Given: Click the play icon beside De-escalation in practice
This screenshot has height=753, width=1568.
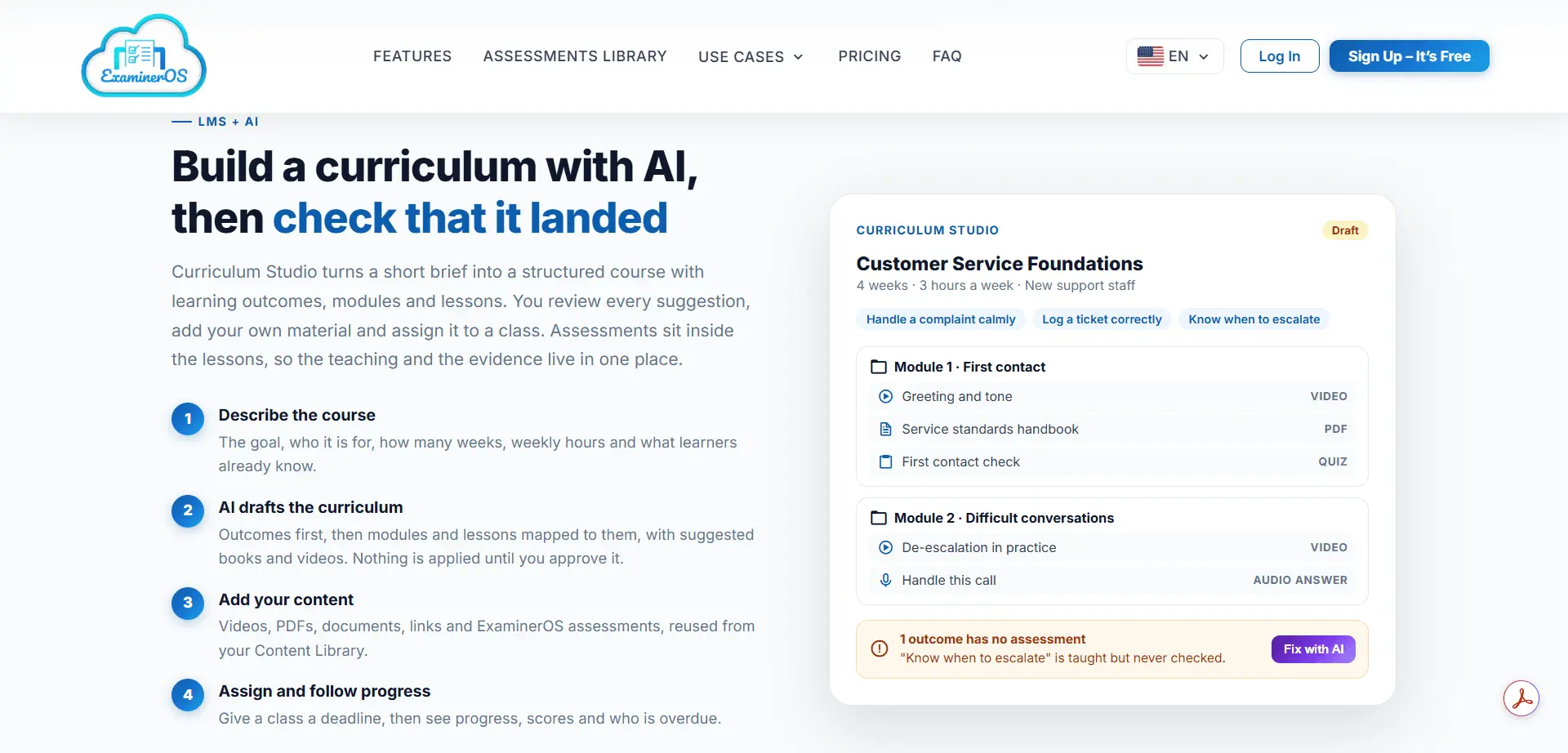Looking at the screenshot, I should point(885,547).
